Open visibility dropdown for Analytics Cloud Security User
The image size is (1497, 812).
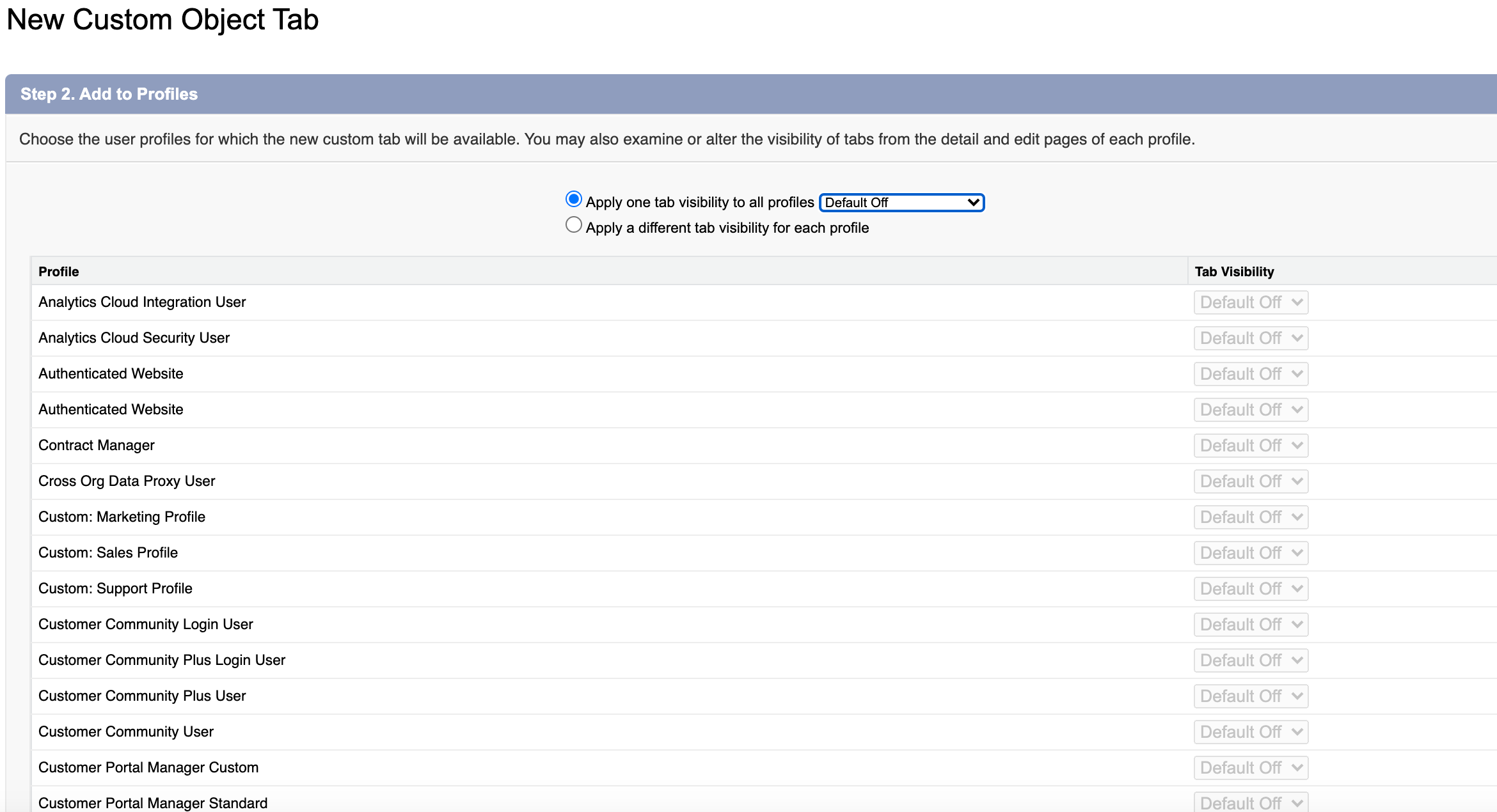(x=1251, y=338)
